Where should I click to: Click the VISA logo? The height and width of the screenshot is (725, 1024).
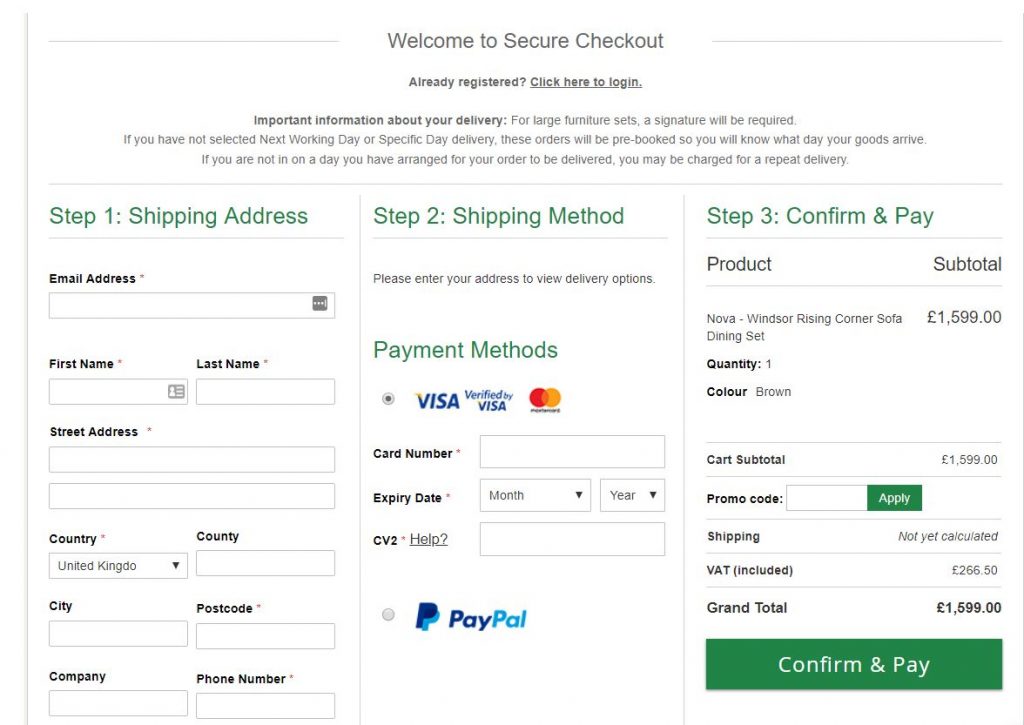[x=437, y=400]
